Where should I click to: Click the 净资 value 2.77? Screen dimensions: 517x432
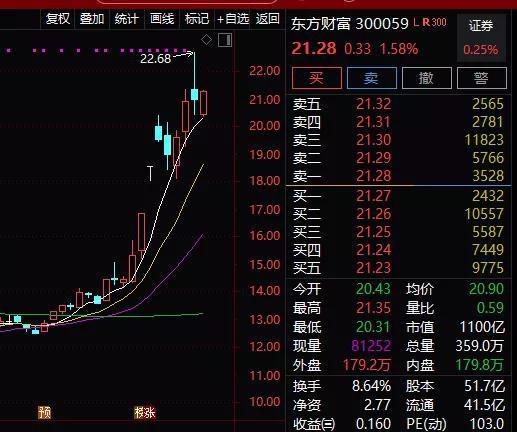point(377,405)
